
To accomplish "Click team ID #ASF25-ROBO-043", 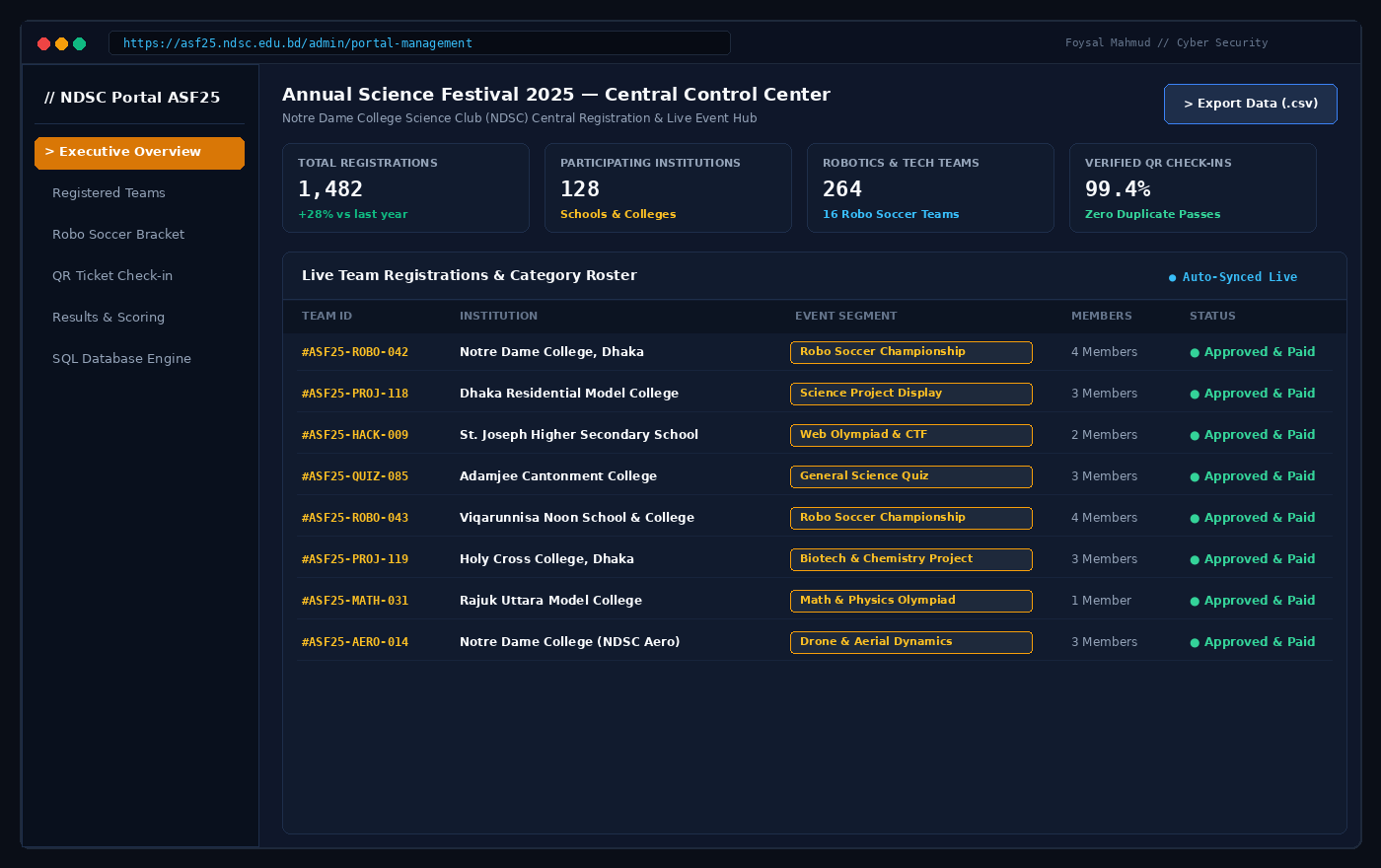I will (x=355, y=518).
